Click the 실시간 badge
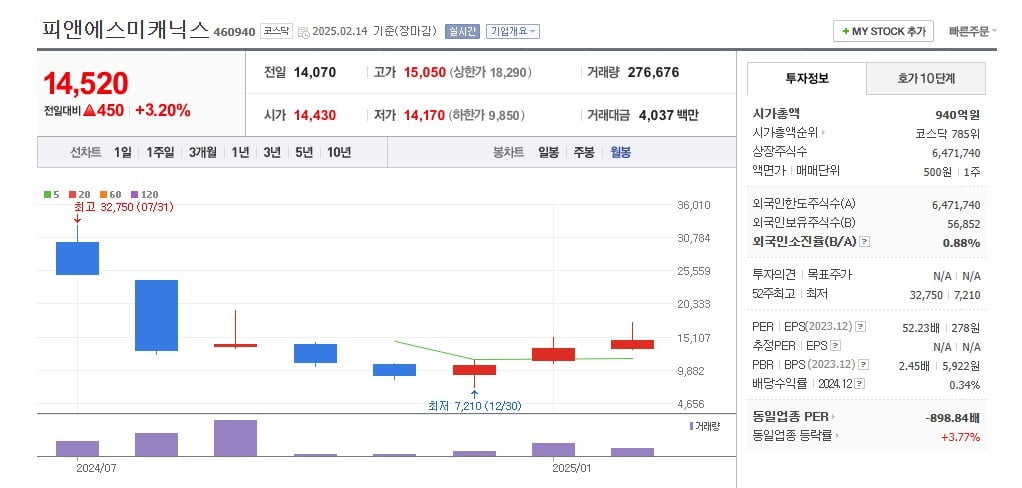 [x=462, y=31]
